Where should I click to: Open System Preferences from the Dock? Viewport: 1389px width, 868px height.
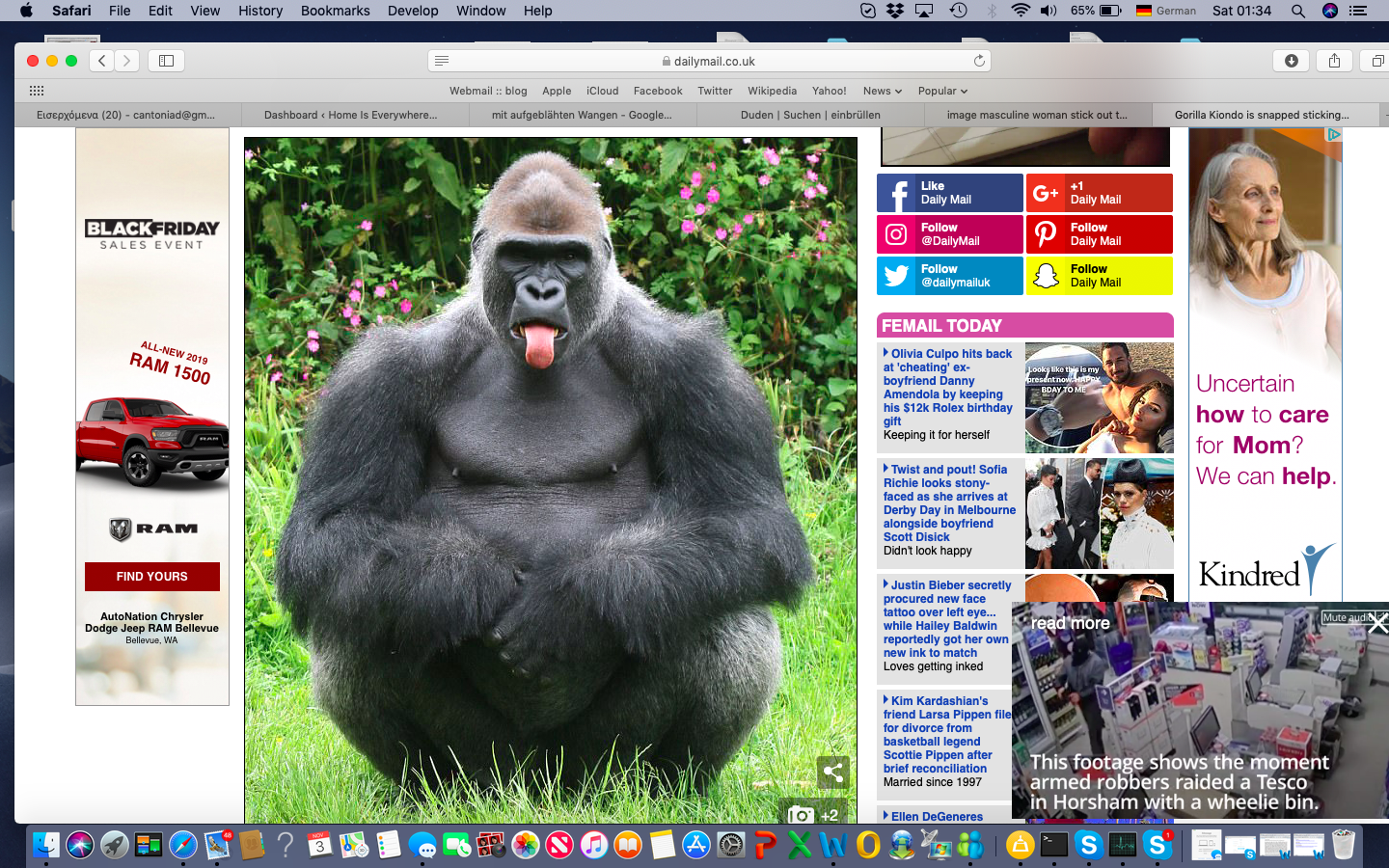pyautogui.click(x=730, y=846)
